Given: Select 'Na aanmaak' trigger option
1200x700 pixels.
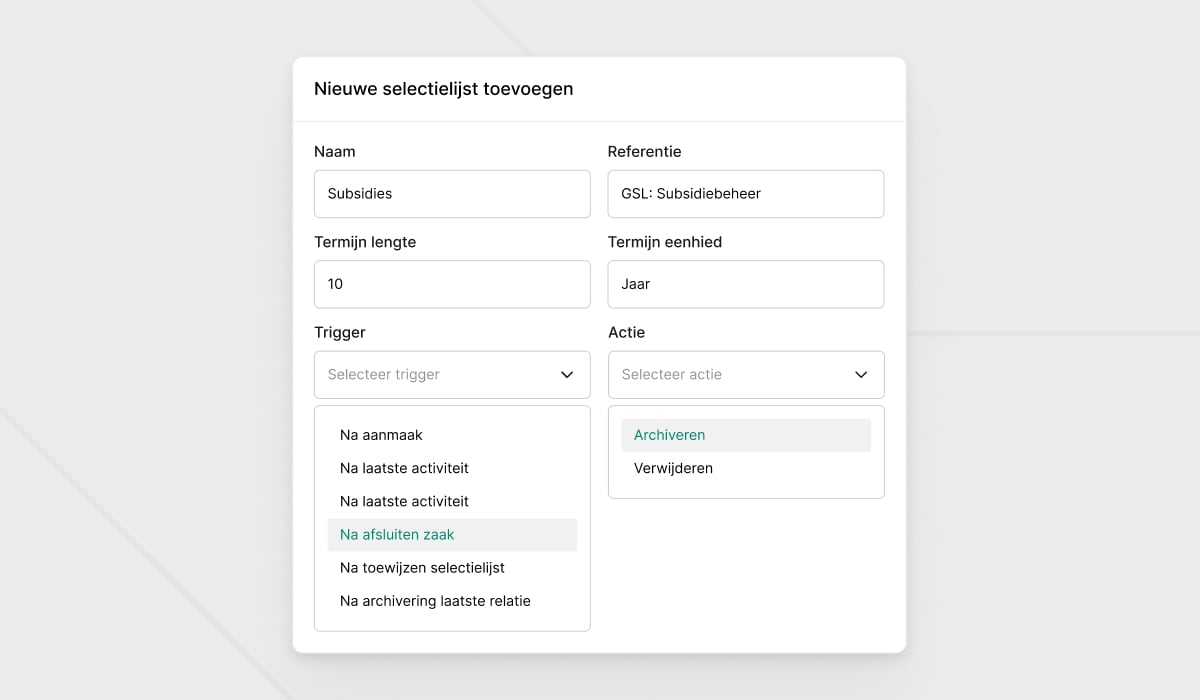Looking at the screenshot, I should [x=381, y=435].
